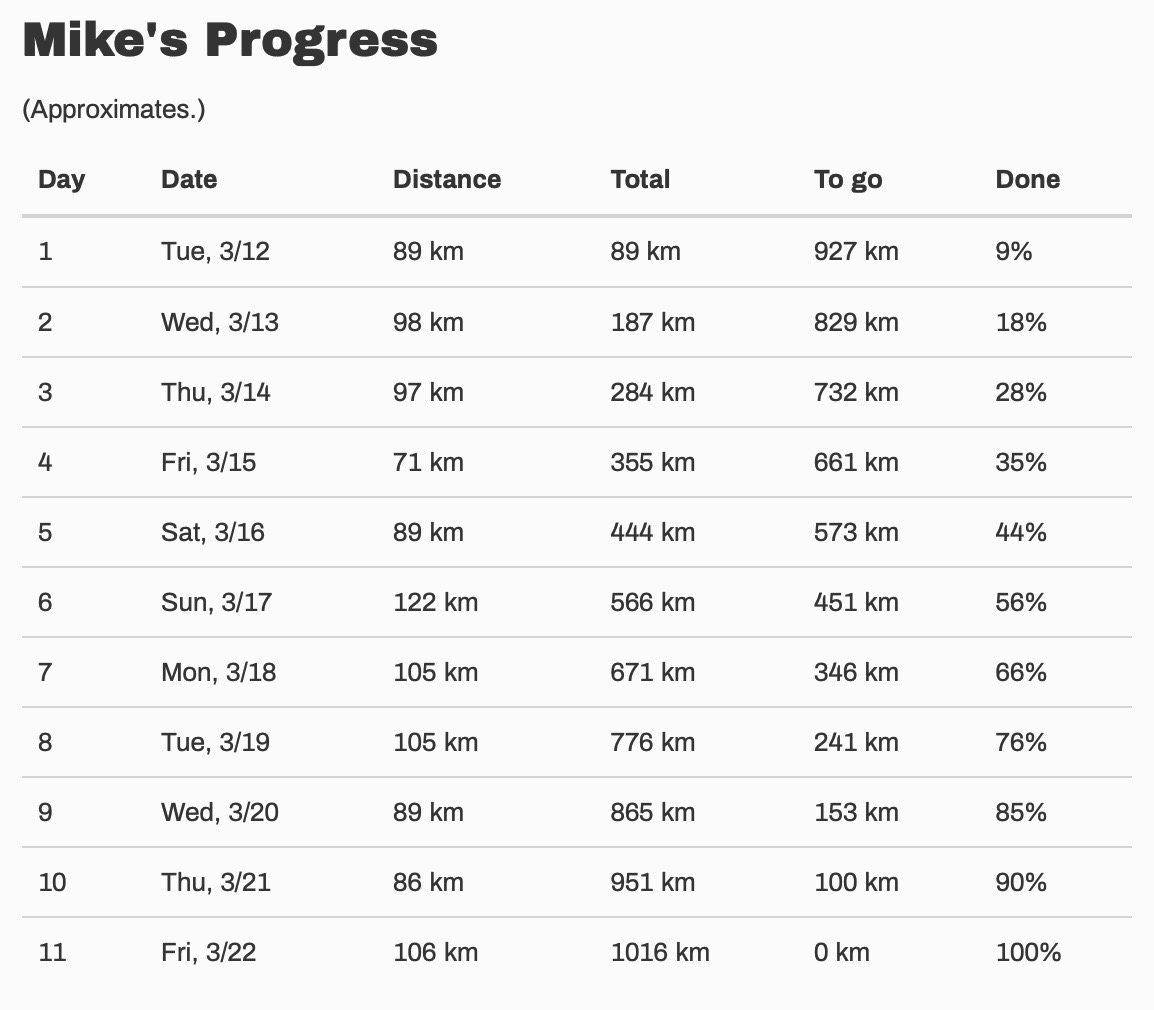Click the Day column header

point(62,180)
